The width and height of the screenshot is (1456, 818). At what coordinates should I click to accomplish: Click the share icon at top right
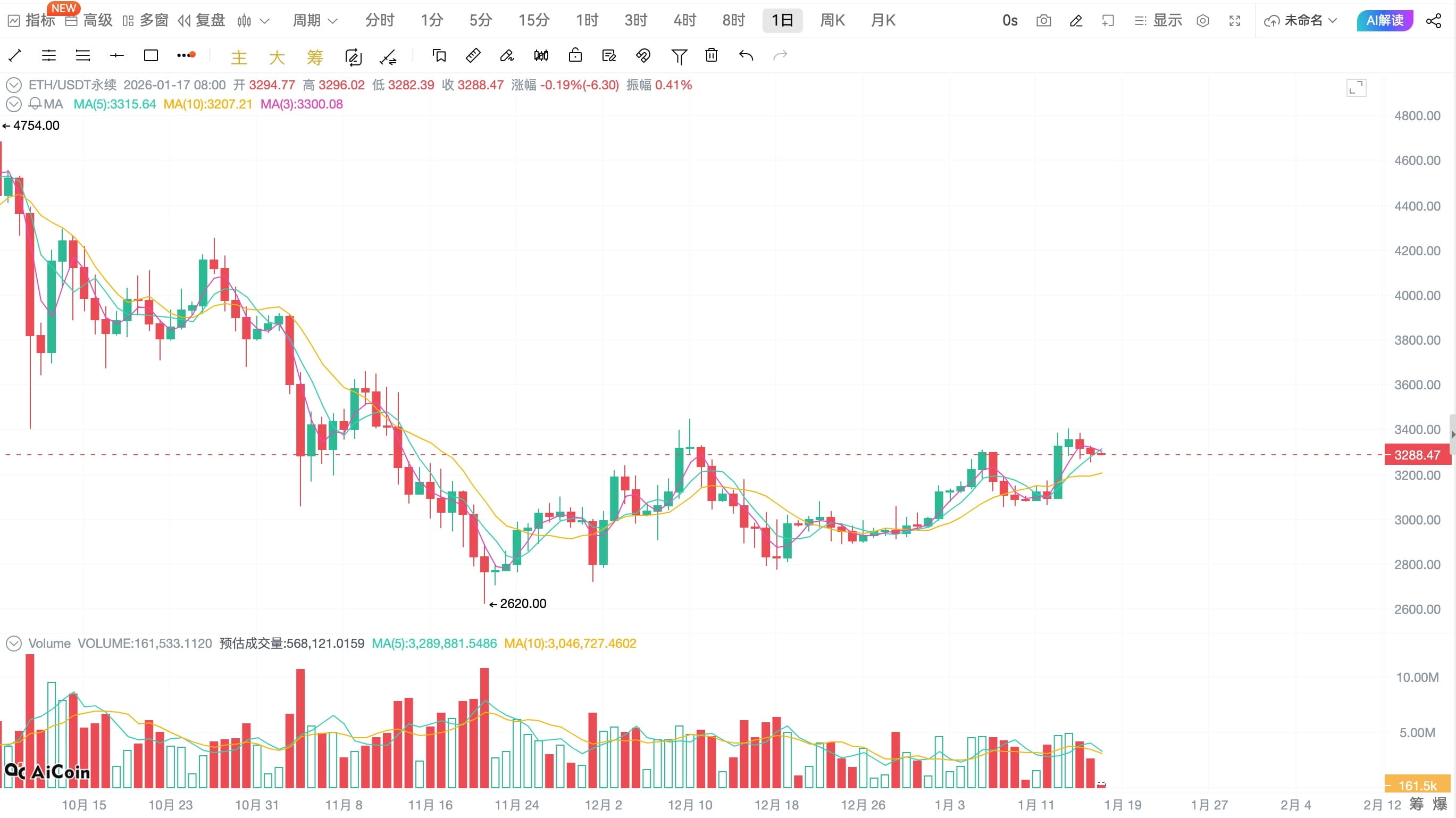pyautogui.click(x=1433, y=21)
